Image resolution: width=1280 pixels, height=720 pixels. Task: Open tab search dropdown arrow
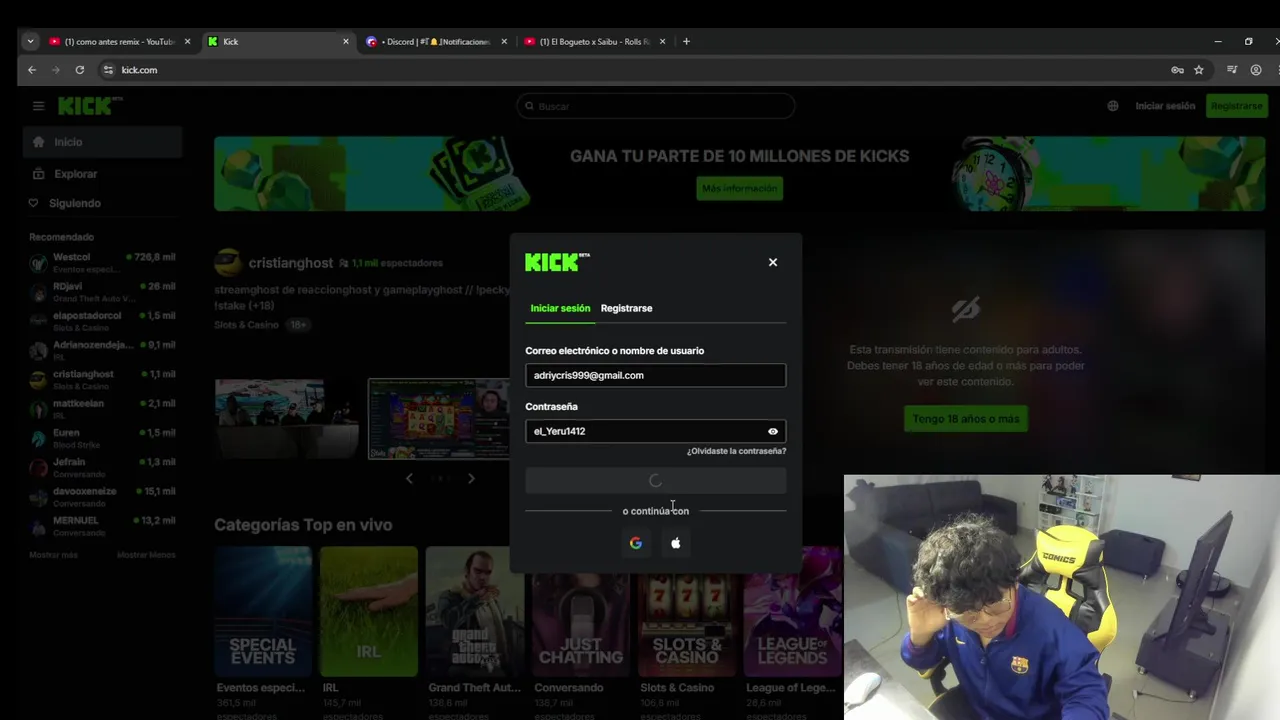coord(31,41)
